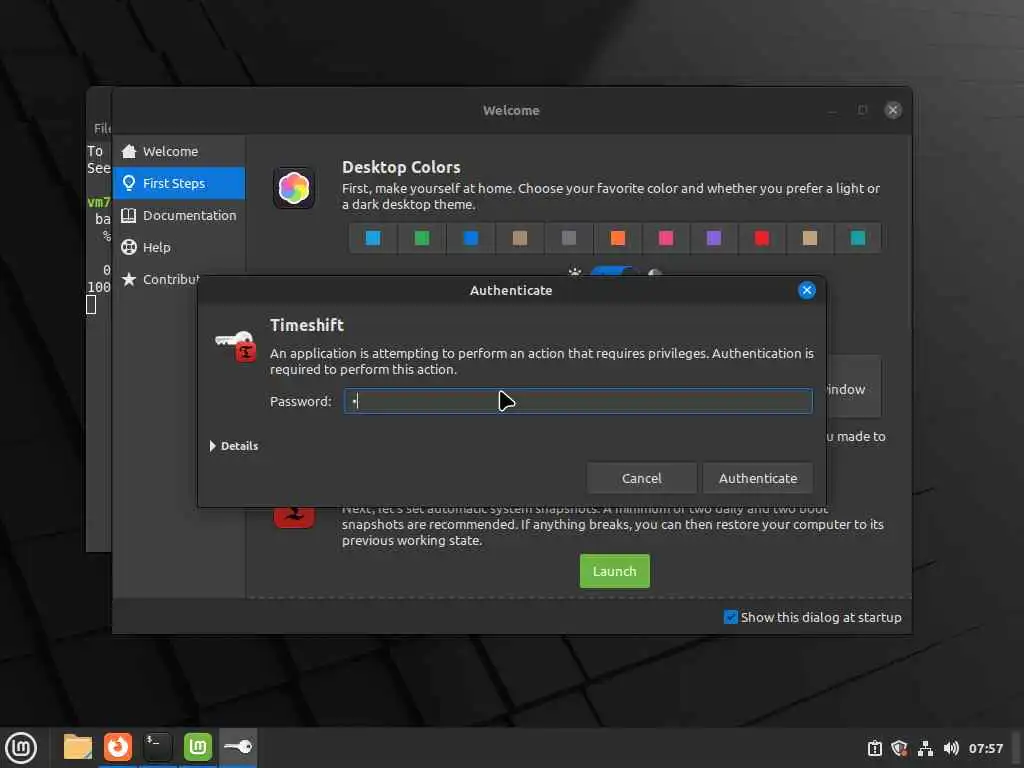
Task: Click the Password input field
Action: pyautogui.click(x=578, y=401)
